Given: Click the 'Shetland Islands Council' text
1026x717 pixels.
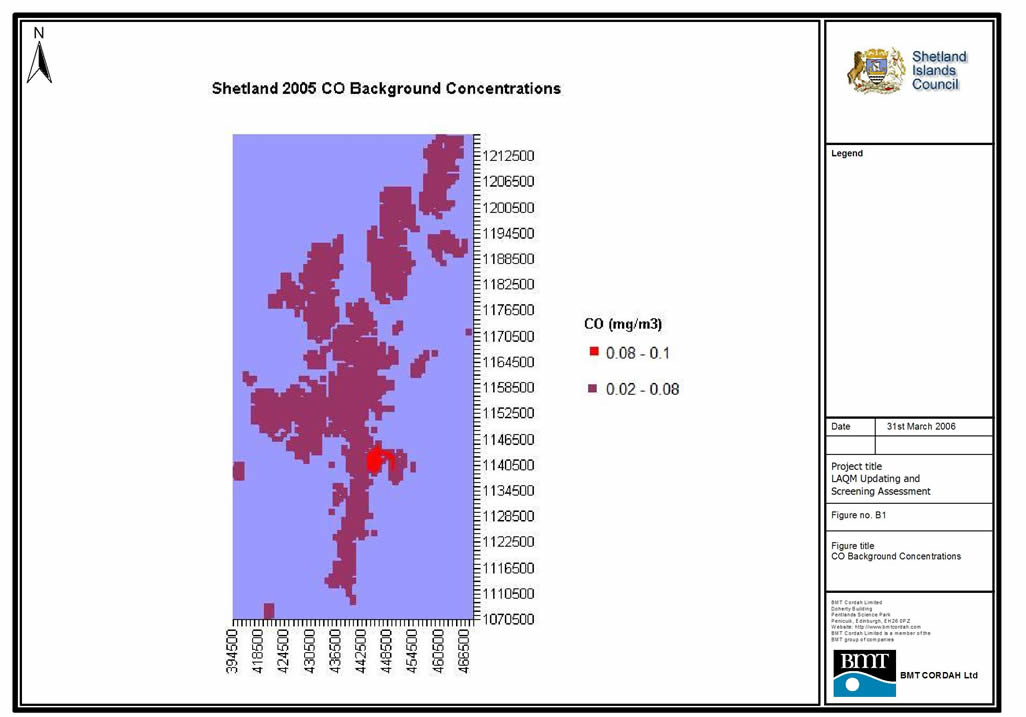Looking at the screenshot, I should [939, 71].
